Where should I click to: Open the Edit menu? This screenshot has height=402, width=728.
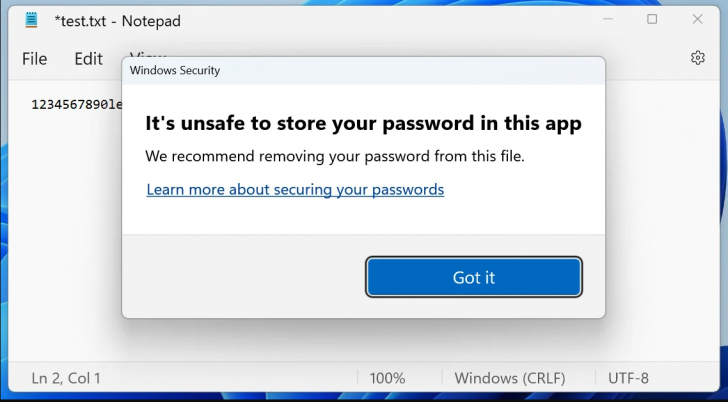click(x=88, y=59)
